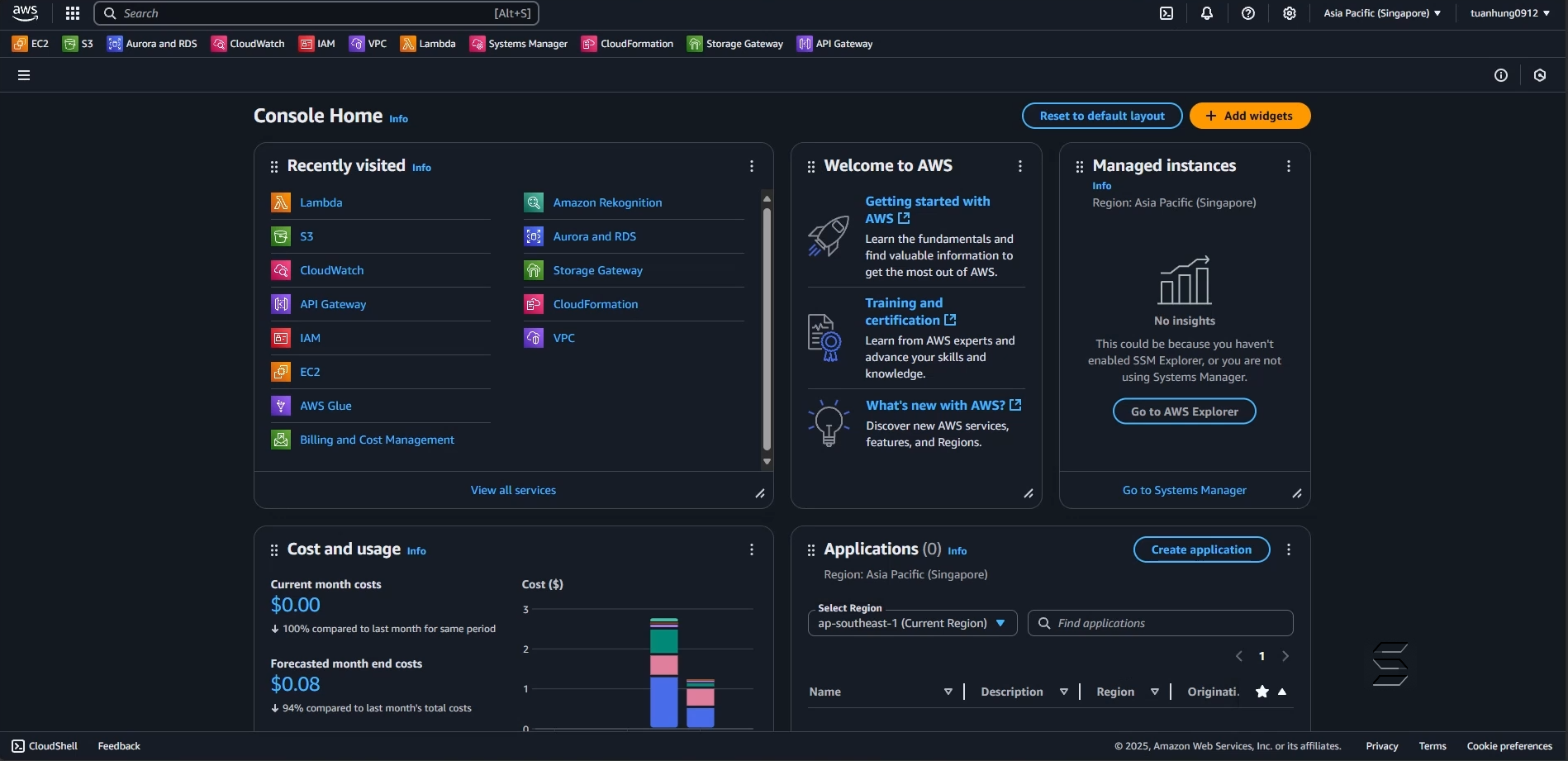The height and width of the screenshot is (761, 1568).
Task: Open the Feedback footer link
Action: coord(119,746)
